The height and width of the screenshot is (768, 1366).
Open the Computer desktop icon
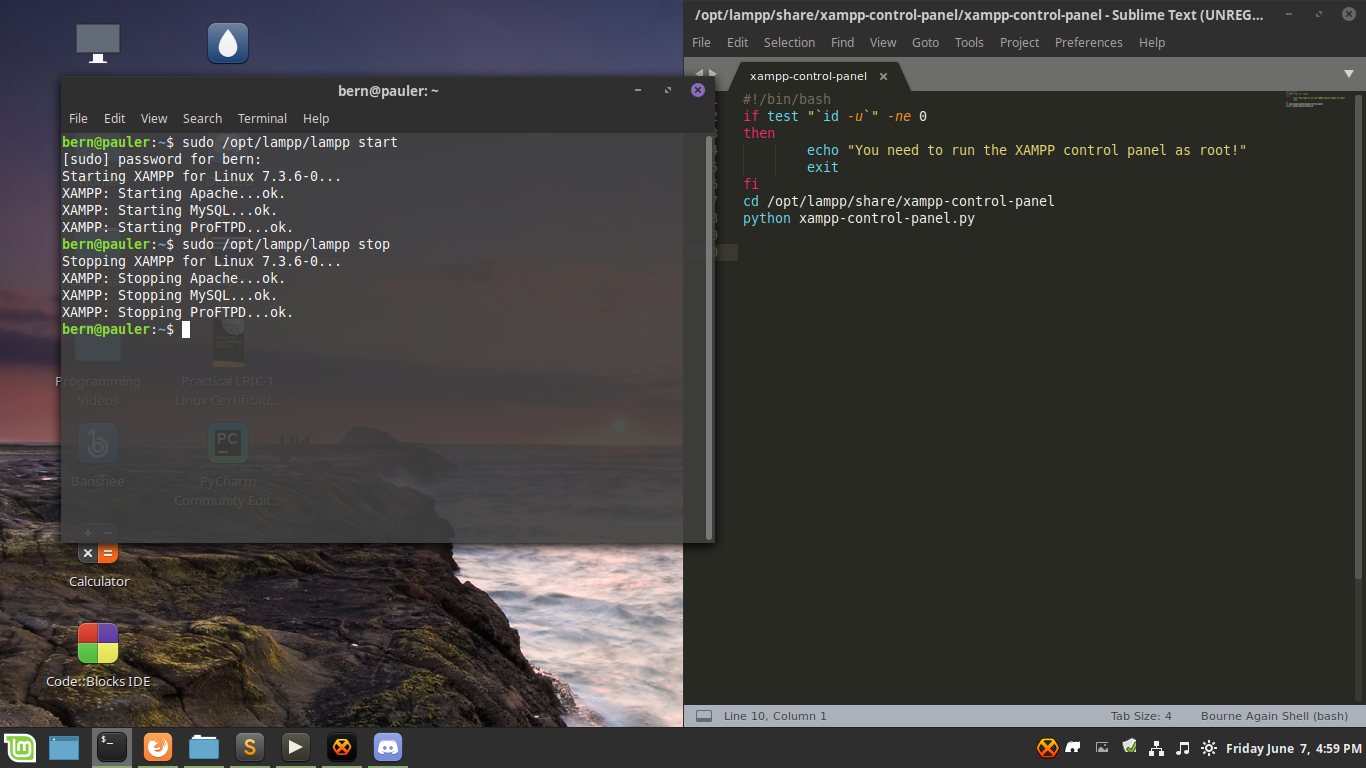(98, 44)
